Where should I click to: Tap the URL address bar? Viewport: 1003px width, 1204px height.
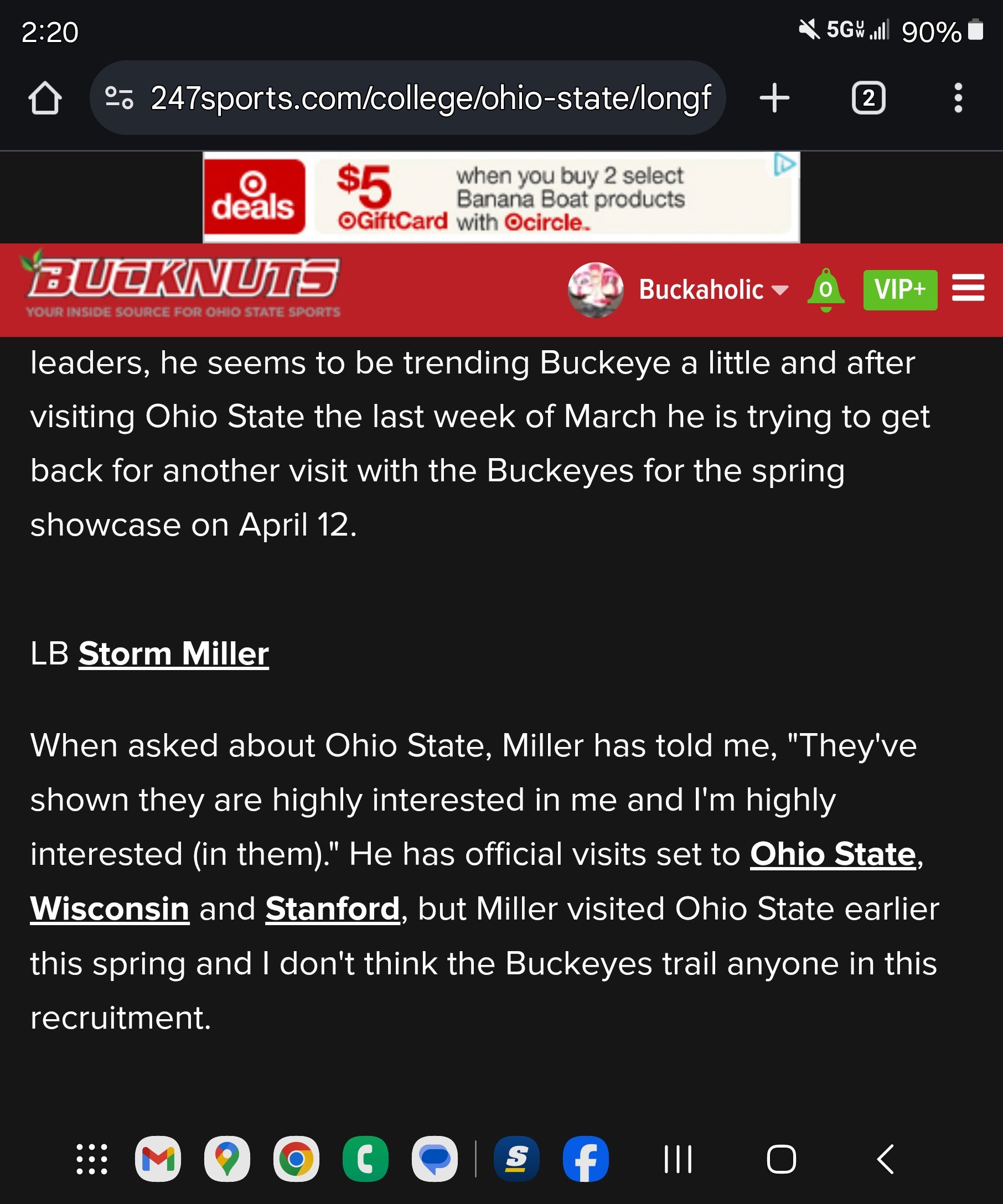point(430,98)
